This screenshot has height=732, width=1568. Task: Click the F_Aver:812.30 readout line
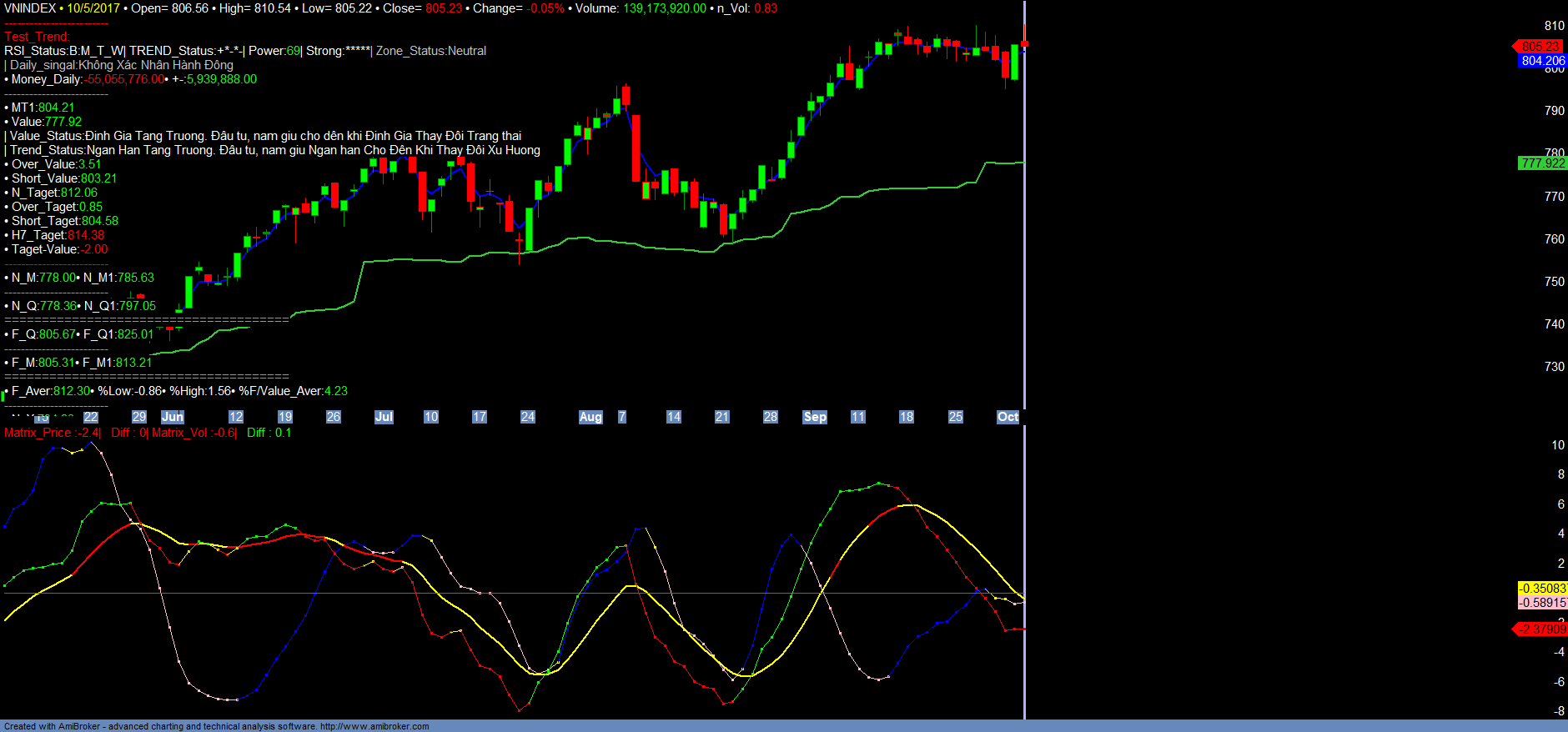50,391
